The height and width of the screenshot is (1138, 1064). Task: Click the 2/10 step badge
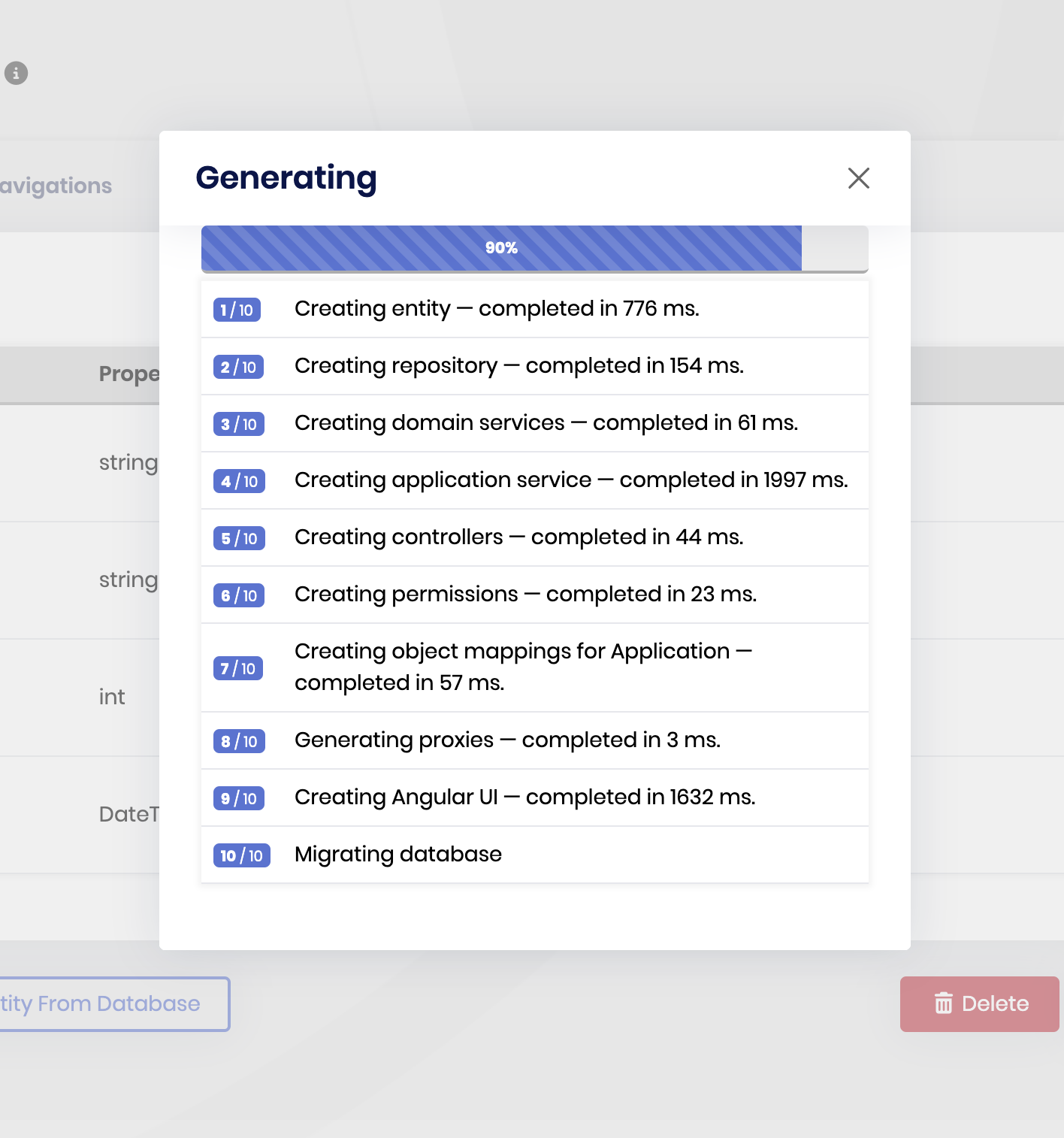(238, 367)
